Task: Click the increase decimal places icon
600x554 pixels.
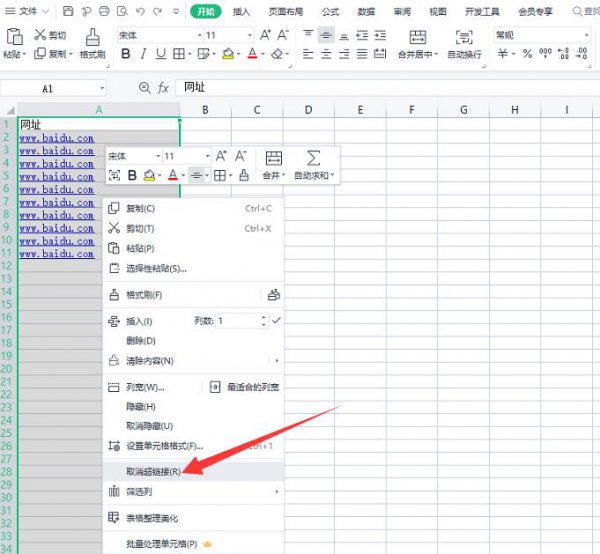Action: 563,54
